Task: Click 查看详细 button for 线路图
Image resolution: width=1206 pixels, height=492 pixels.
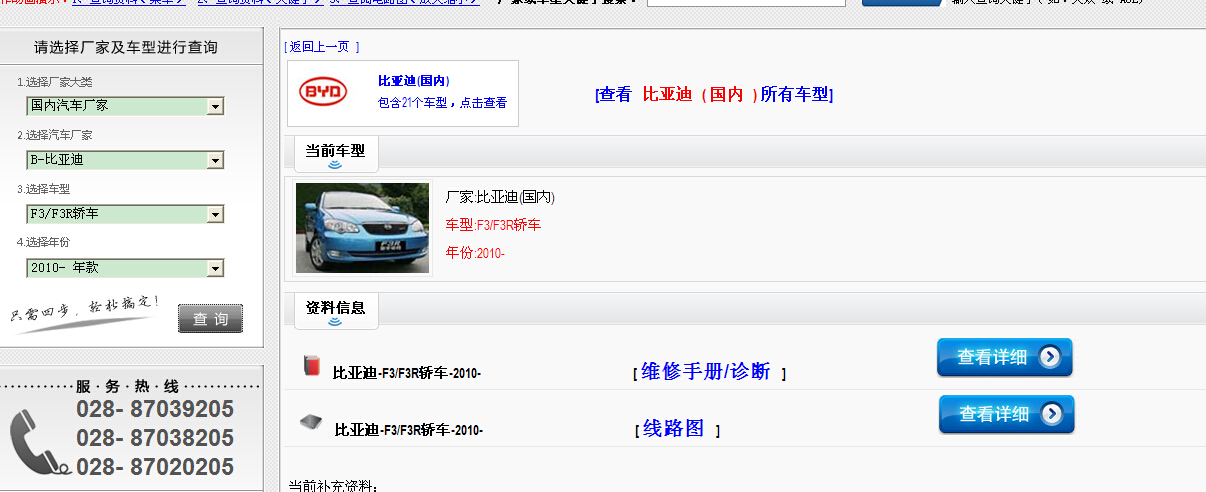Action: pyautogui.click(x=1006, y=414)
